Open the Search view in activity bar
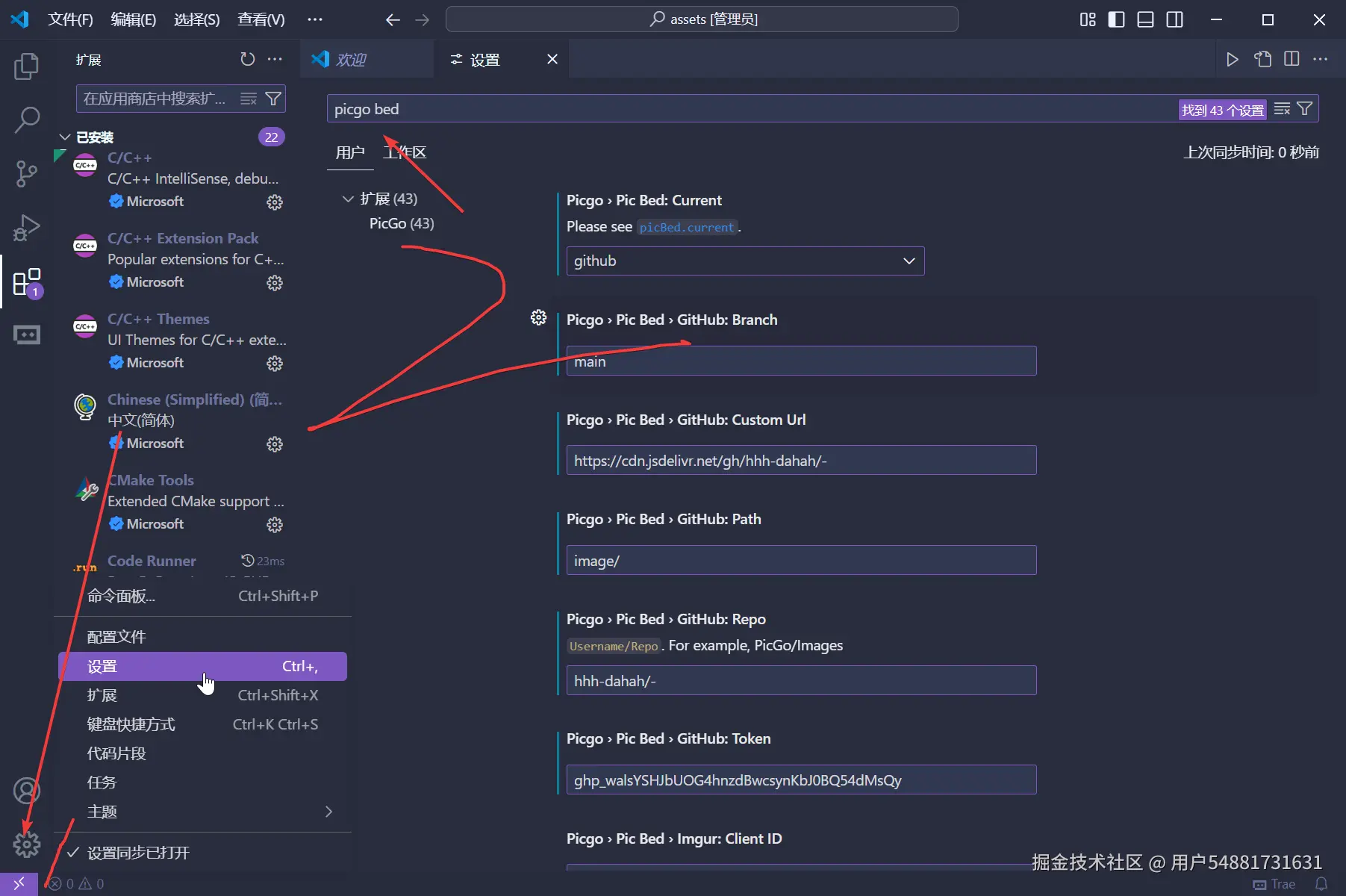This screenshot has width=1346, height=896. click(27, 119)
